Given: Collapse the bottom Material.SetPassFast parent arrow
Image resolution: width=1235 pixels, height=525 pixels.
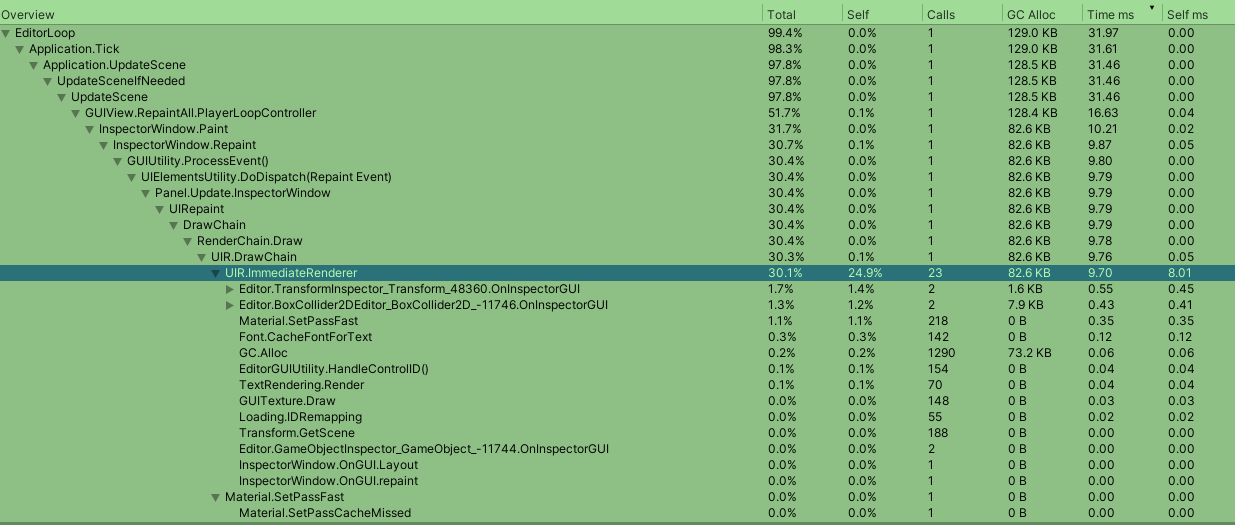Looking at the screenshot, I should [x=216, y=497].
